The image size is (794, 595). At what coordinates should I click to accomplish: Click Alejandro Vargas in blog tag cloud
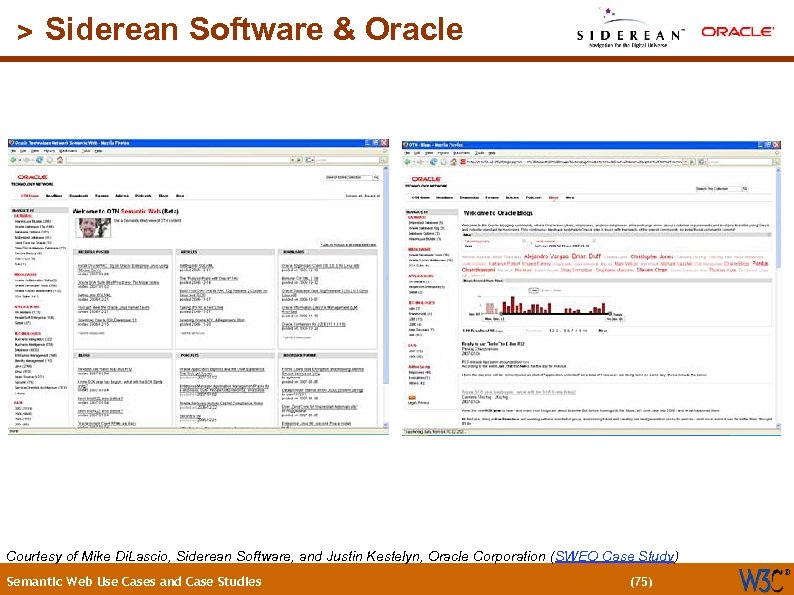(546, 257)
